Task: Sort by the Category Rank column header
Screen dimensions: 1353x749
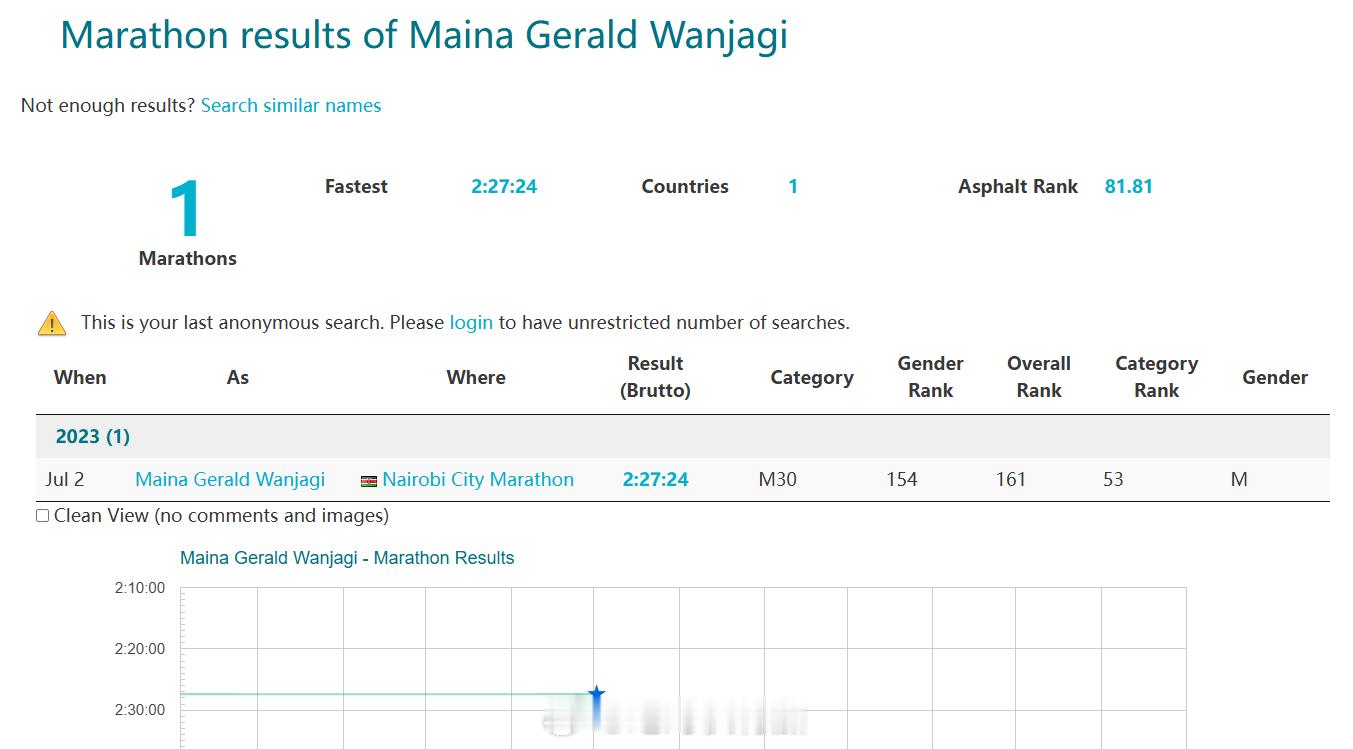Action: coord(1157,377)
